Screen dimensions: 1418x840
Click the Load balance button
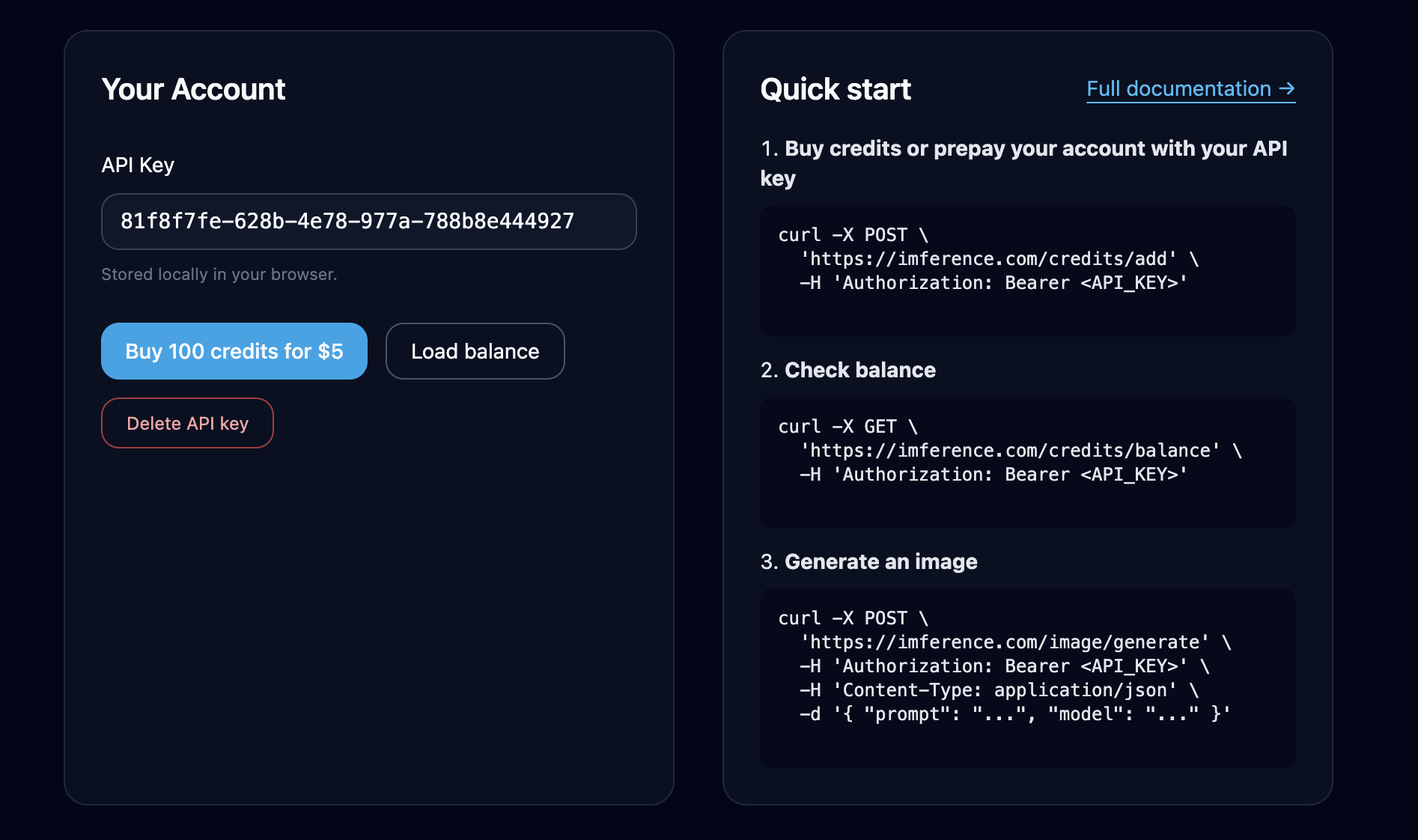pos(475,351)
